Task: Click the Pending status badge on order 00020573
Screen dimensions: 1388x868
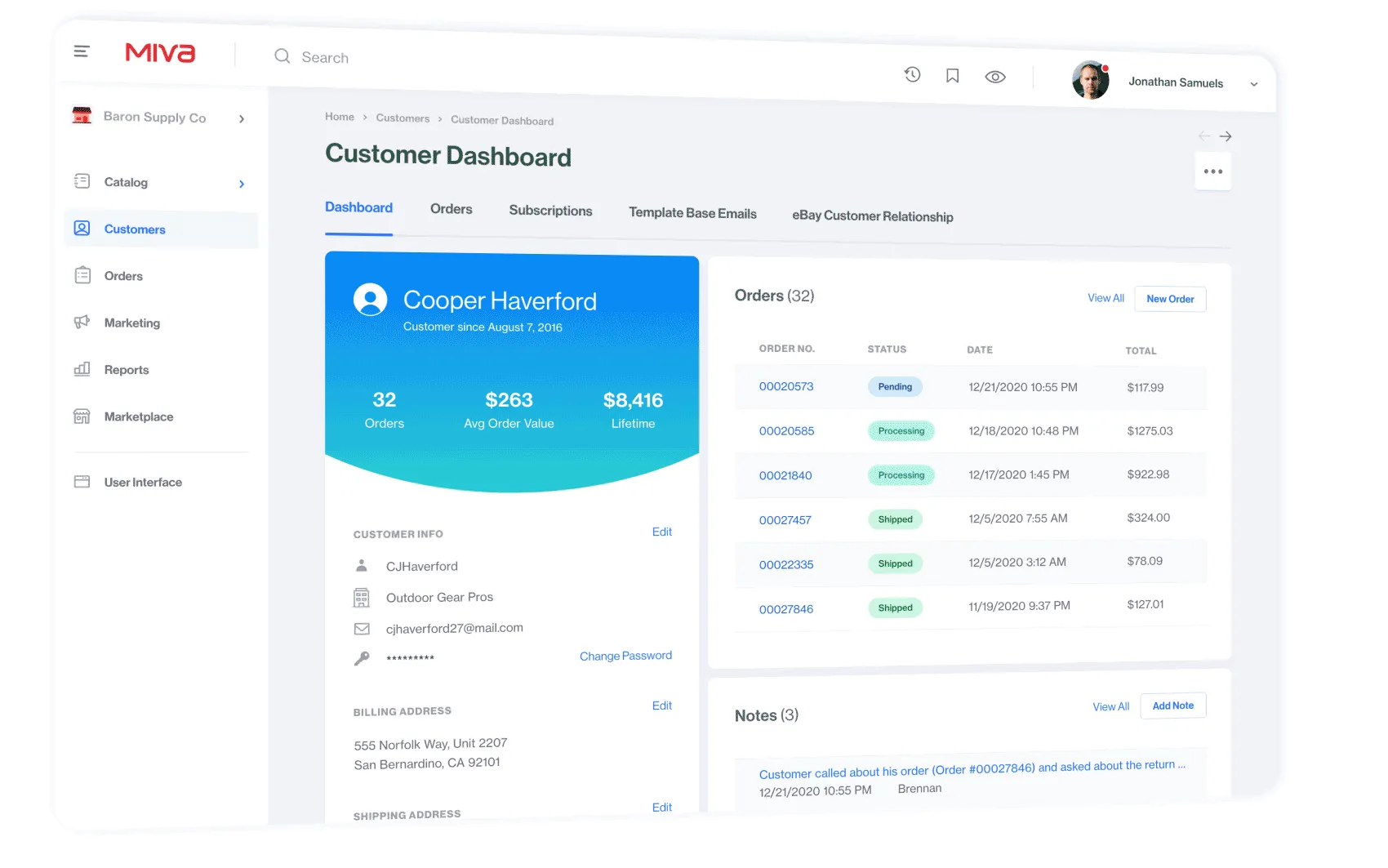Action: coord(895,386)
